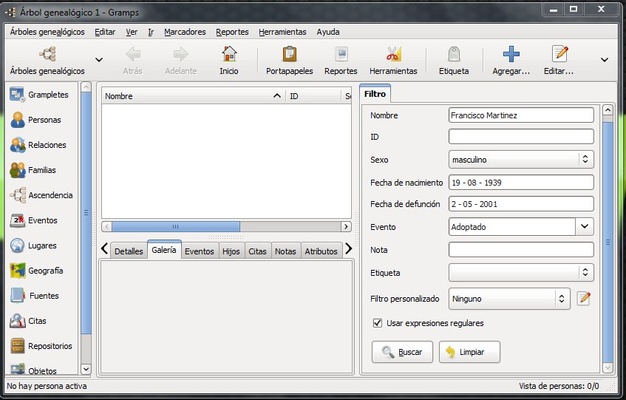Open Herramientas in the toolbar
The image size is (626, 400).
tap(393, 60)
